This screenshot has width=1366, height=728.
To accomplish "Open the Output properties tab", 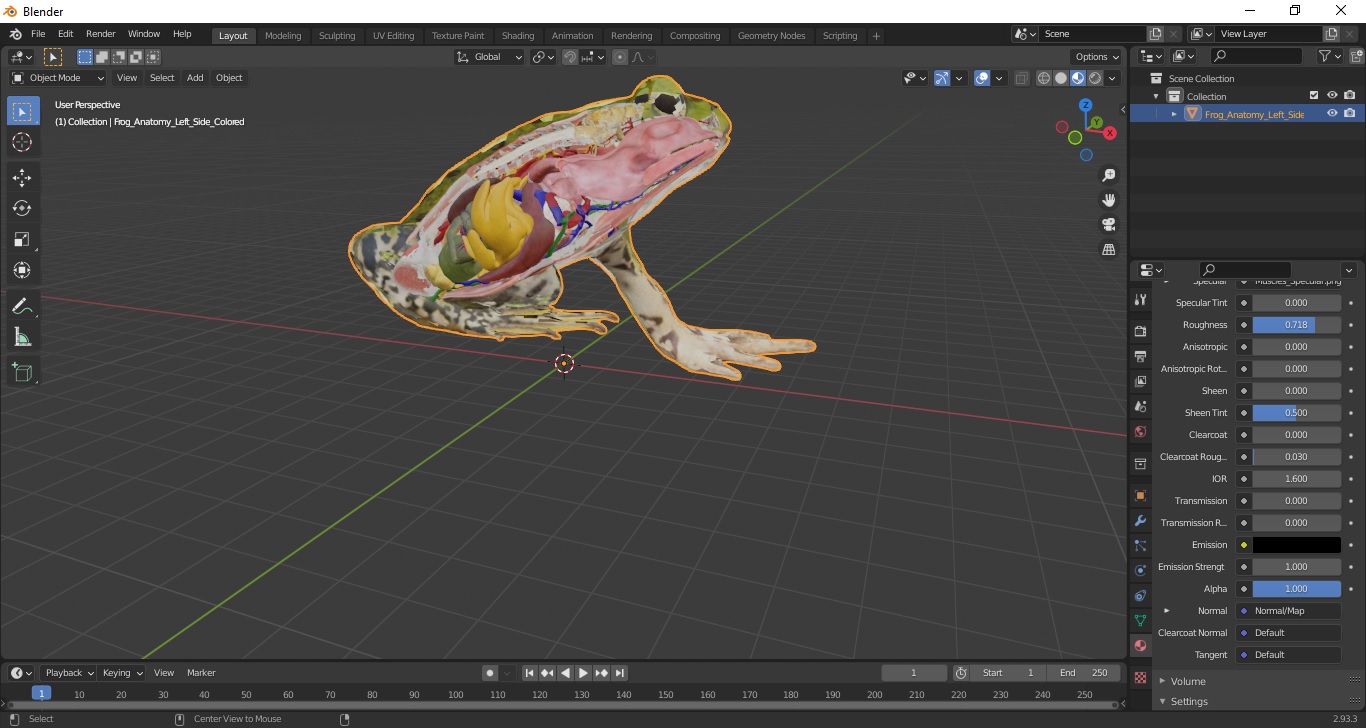I will click(1140, 356).
